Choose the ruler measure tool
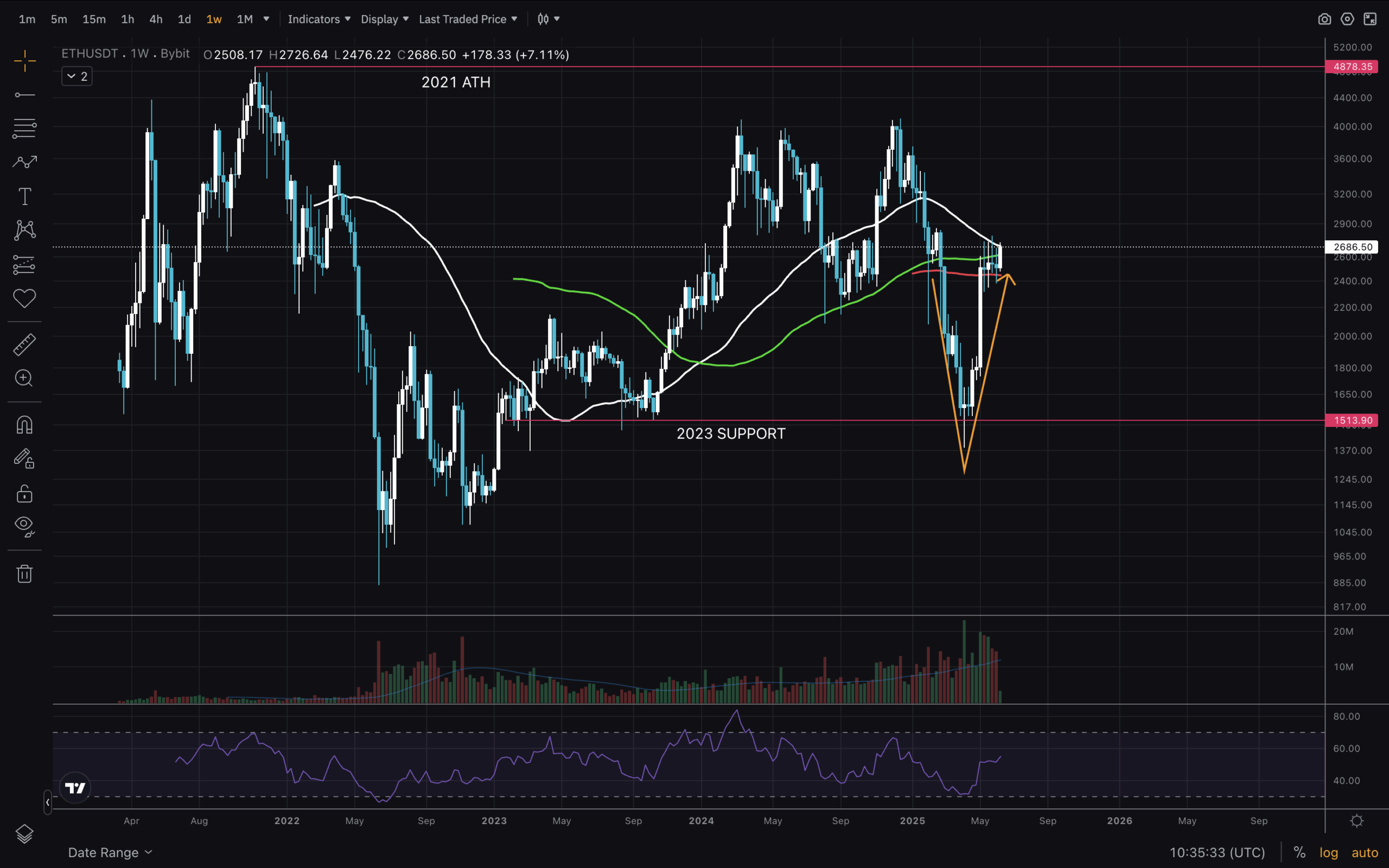The height and width of the screenshot is (868, 1389). [x=24, y=344]
